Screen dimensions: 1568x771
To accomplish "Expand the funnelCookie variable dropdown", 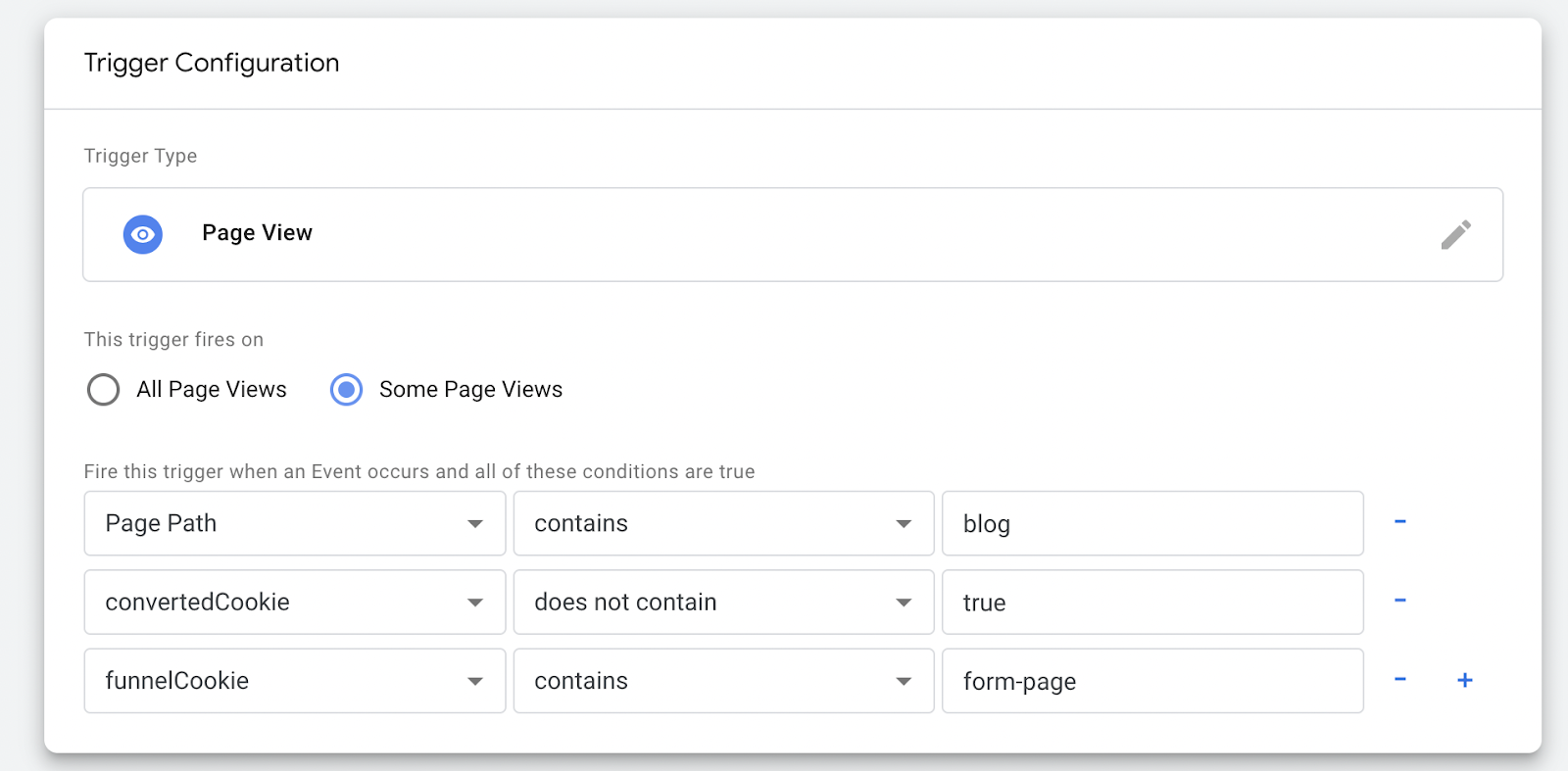I will pos(294,681).
